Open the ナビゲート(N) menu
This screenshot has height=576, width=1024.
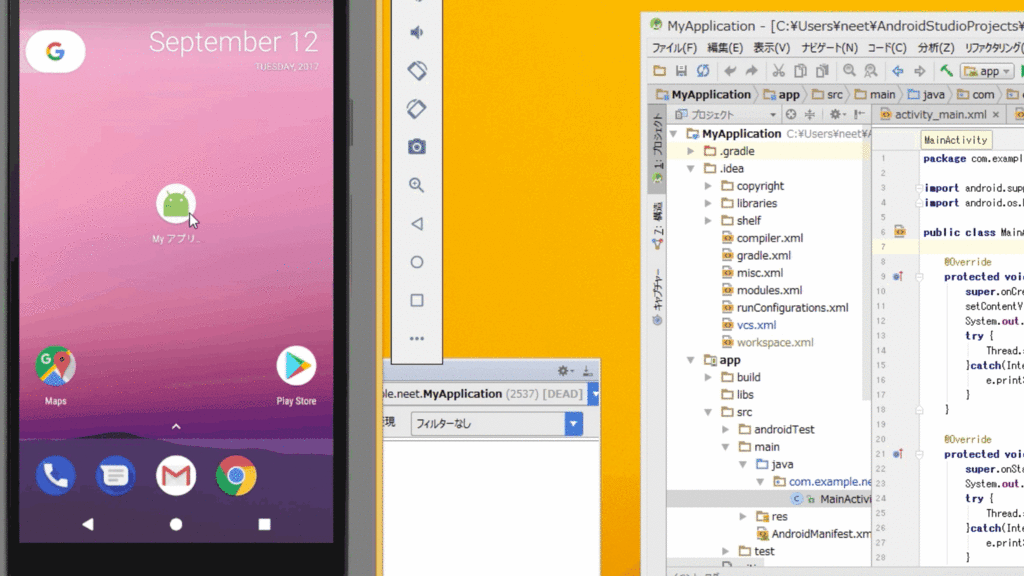pos(829,48)
